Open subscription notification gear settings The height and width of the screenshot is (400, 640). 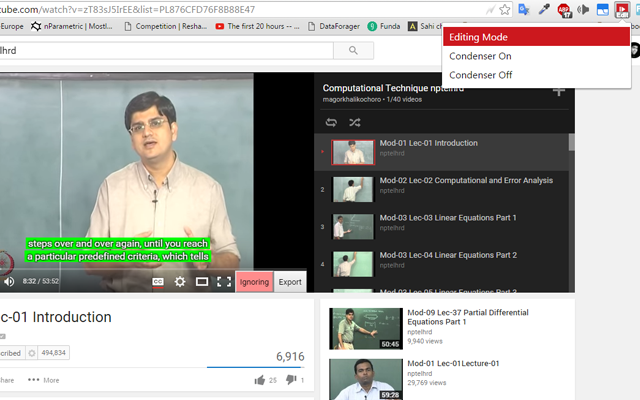31,353
